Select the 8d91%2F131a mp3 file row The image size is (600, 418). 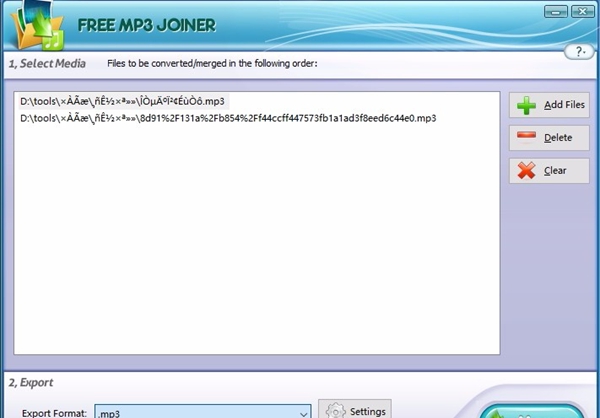pyautogui.click(x=228, y=118)
